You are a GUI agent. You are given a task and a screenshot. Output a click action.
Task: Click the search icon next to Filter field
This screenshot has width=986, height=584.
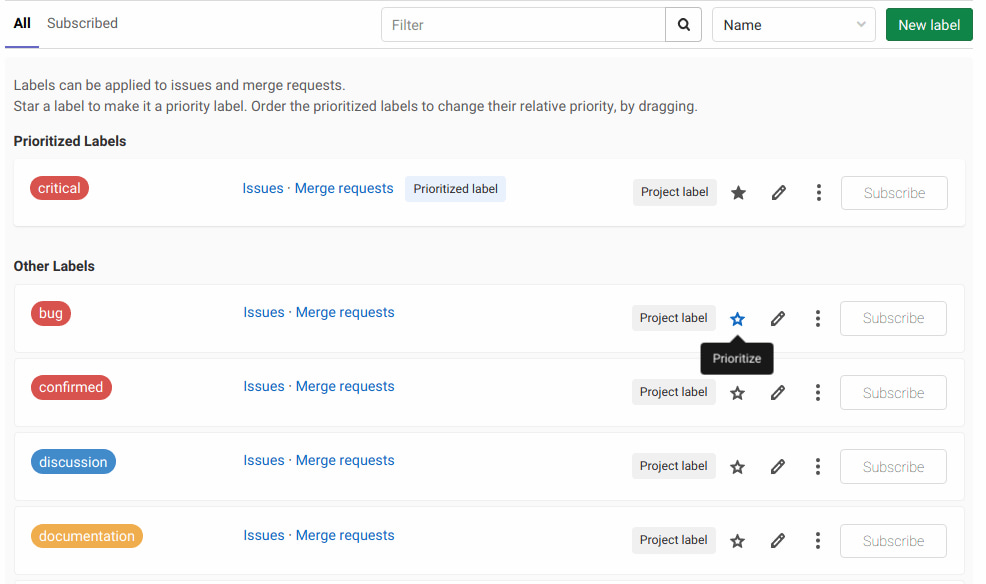click(x=683, y=24)
